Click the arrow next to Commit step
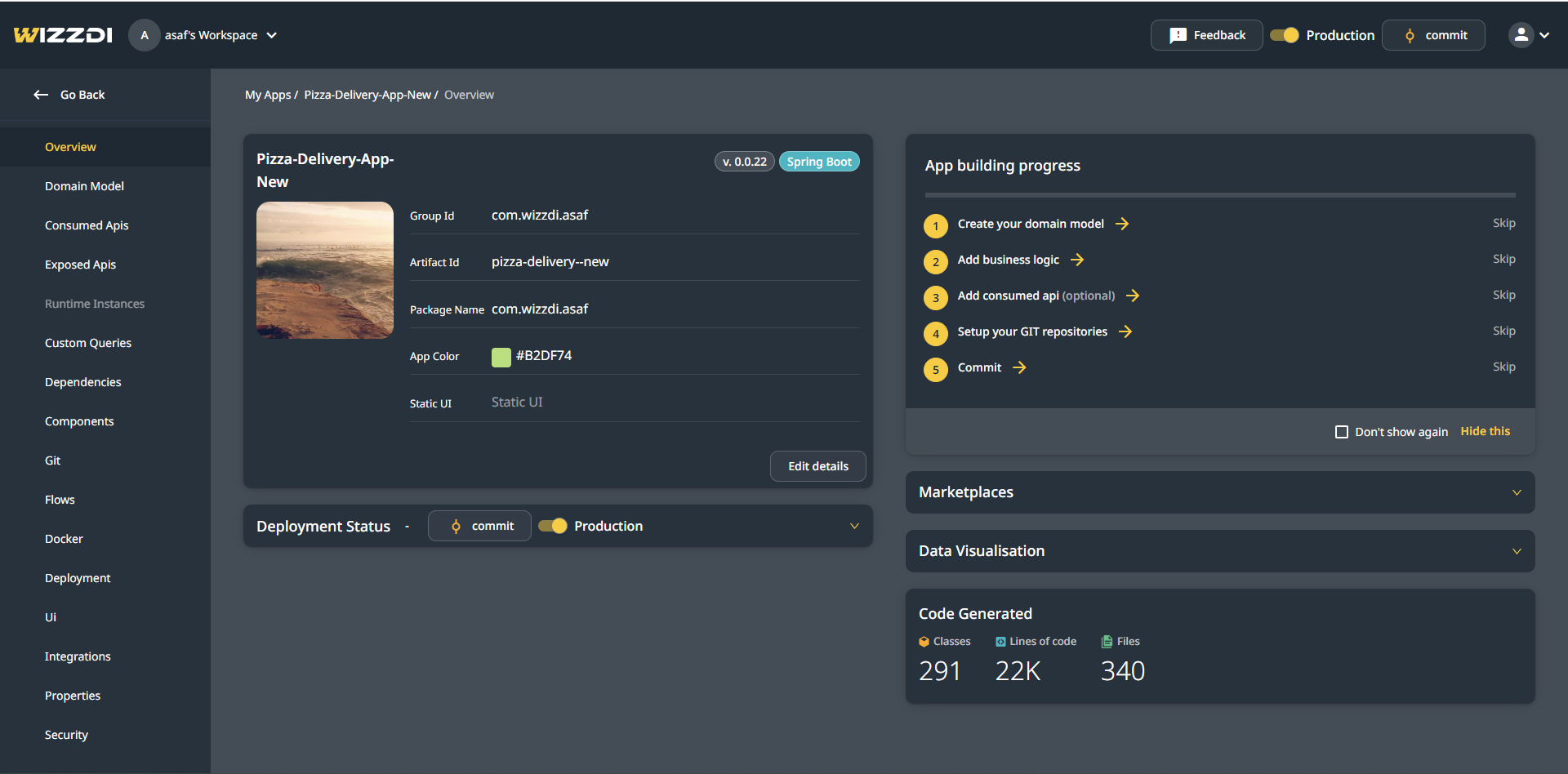1568x774 pixels. click(x=1019, y=367)
